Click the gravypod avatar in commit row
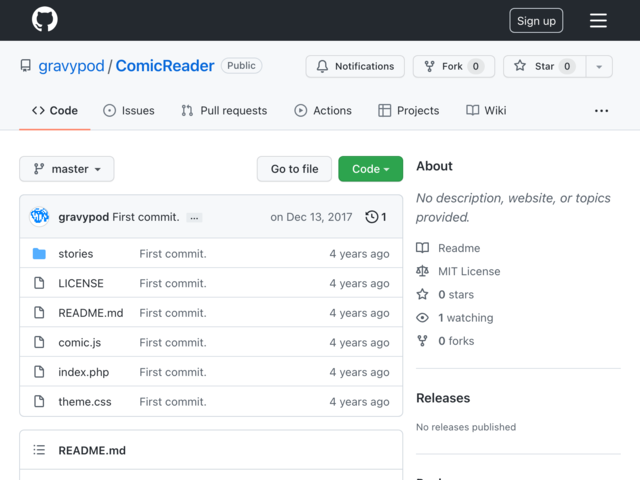Screen dimensions: 640x480 click(40, 216)
